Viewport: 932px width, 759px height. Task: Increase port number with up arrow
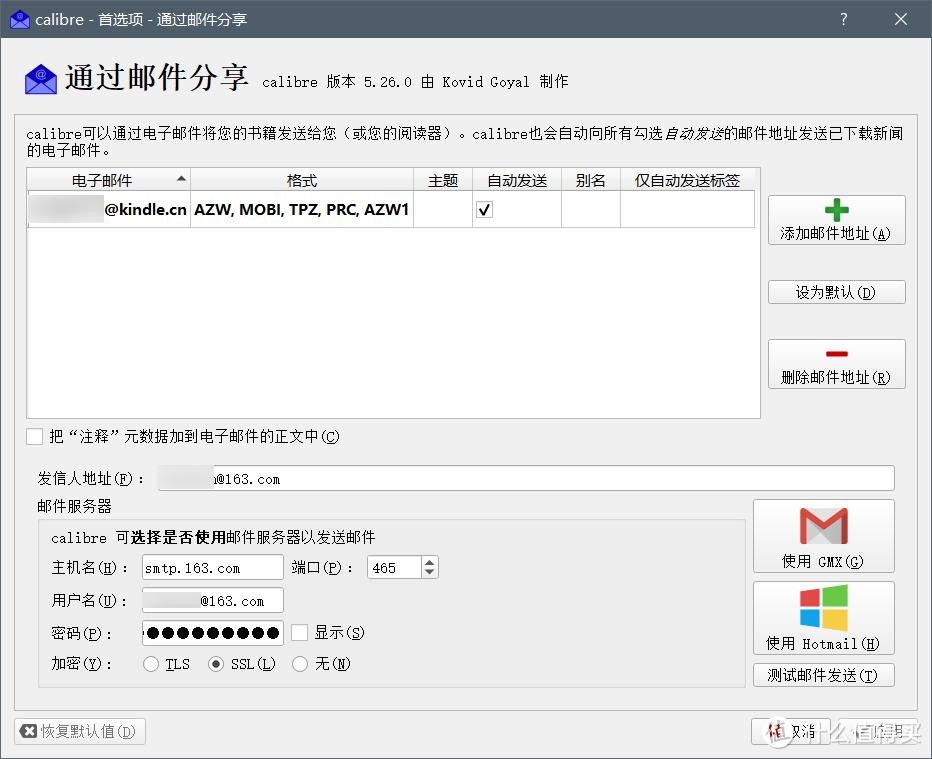[429, 563]
